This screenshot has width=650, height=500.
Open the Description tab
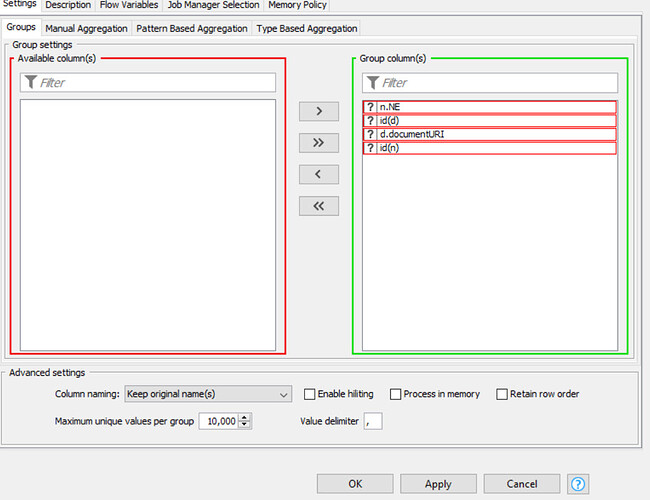point(68,5)
